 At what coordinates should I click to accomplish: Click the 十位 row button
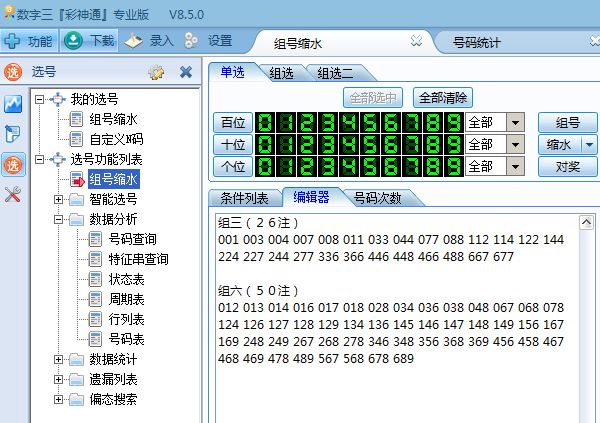click(233, 145)
